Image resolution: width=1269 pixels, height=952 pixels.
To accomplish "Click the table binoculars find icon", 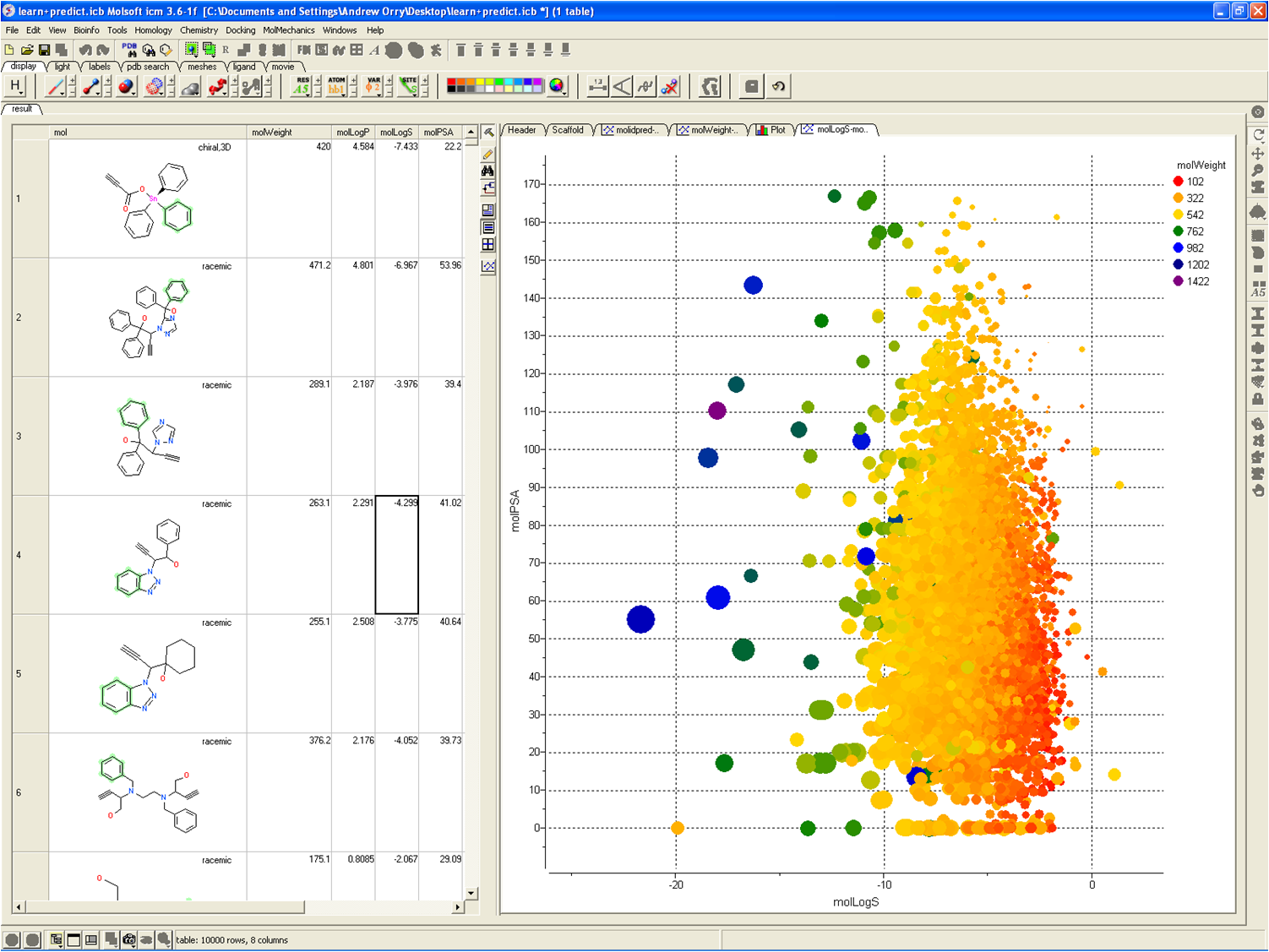I will point(488,171).
